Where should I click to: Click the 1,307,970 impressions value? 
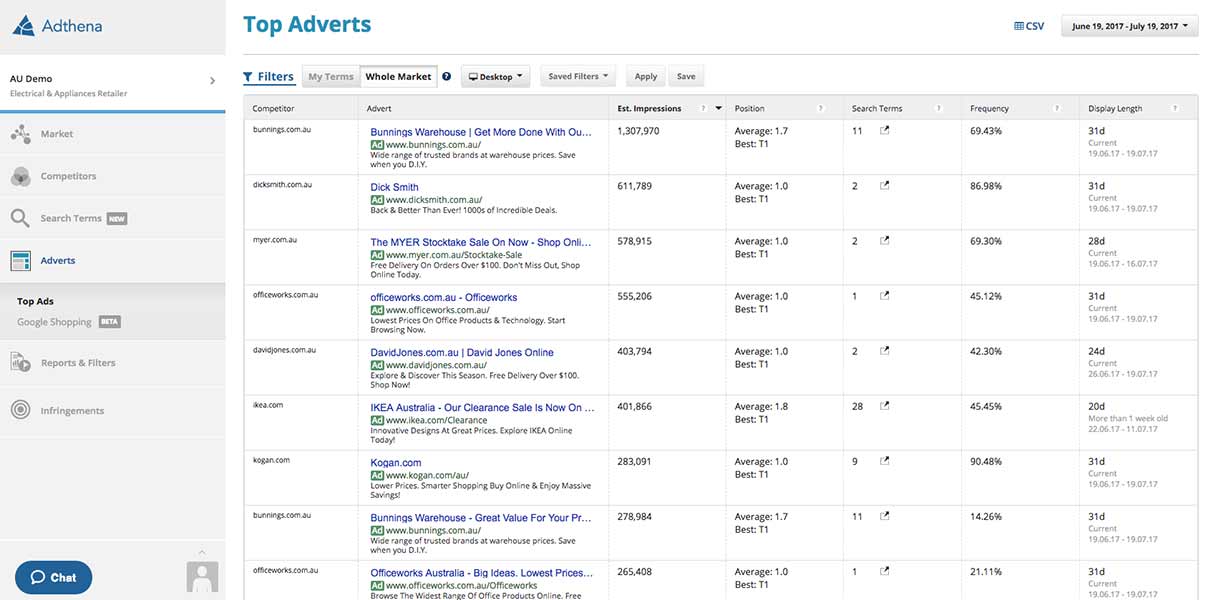pos(638,131)
